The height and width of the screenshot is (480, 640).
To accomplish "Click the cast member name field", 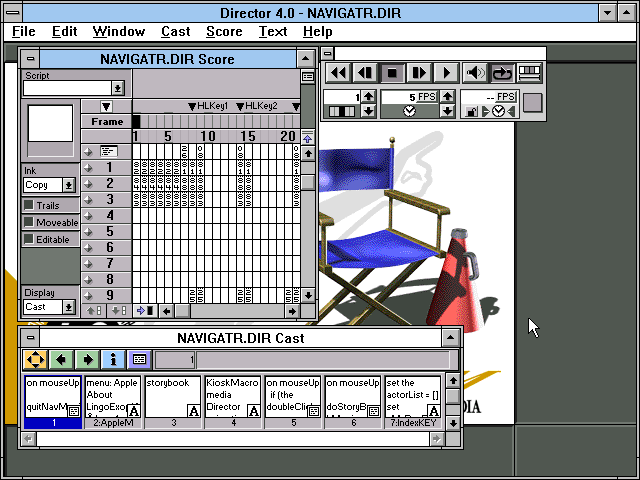I will [x=323, y=360].
